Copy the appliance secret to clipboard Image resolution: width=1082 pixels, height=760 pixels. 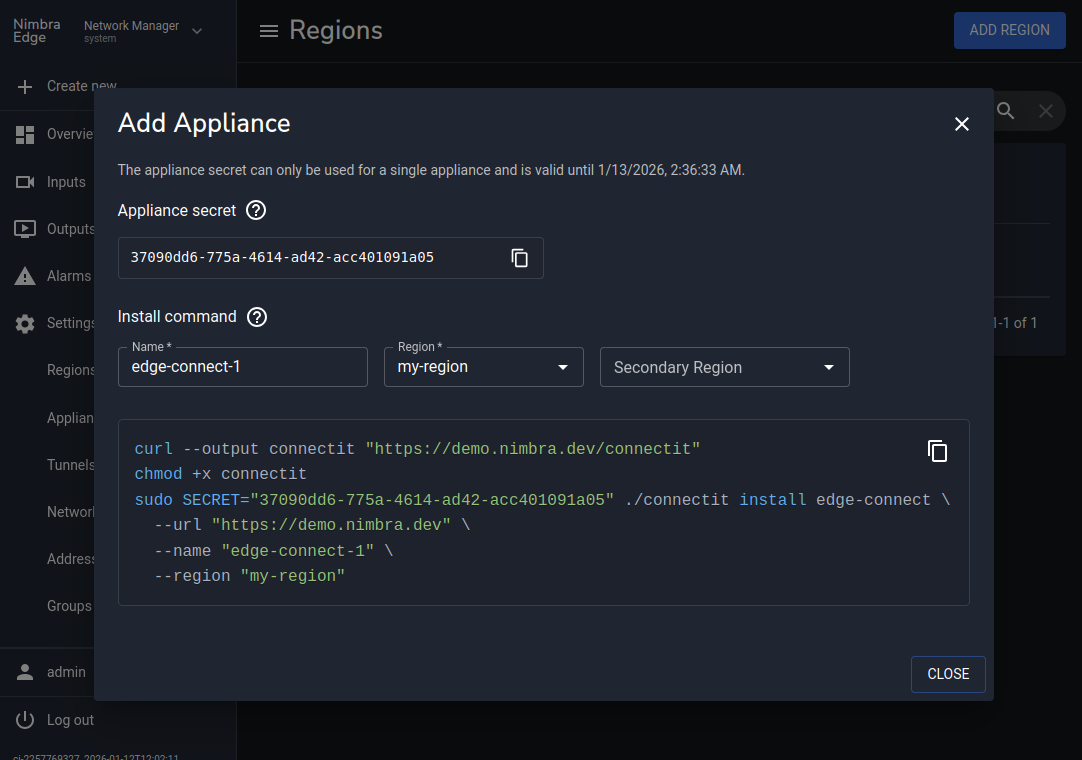point(520,258)
